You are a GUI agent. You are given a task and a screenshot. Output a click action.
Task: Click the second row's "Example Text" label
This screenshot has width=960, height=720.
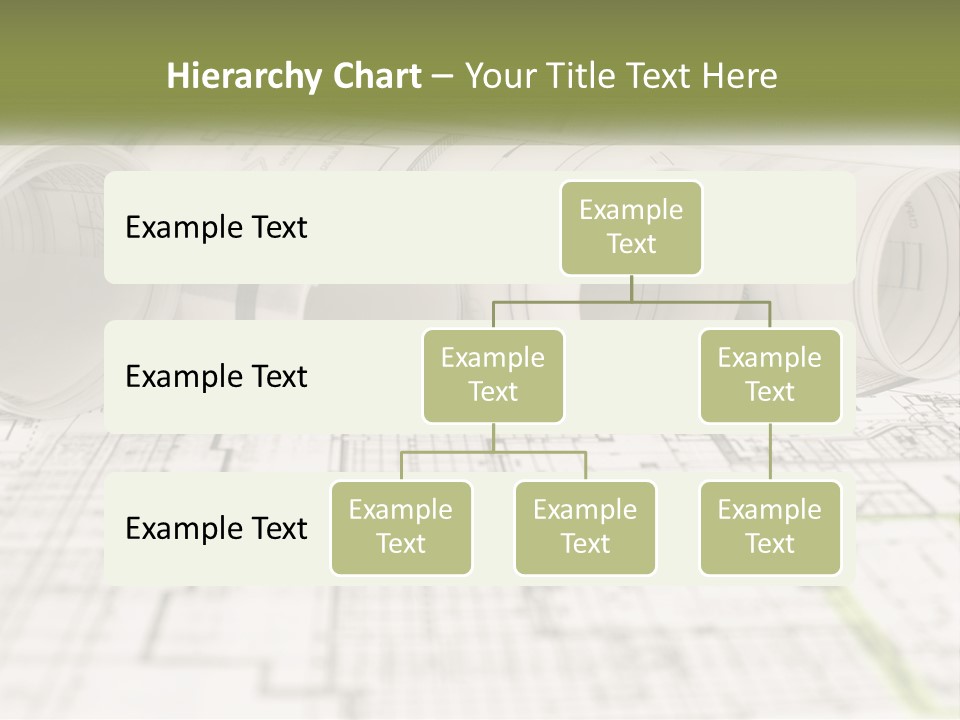click(216, 377)
